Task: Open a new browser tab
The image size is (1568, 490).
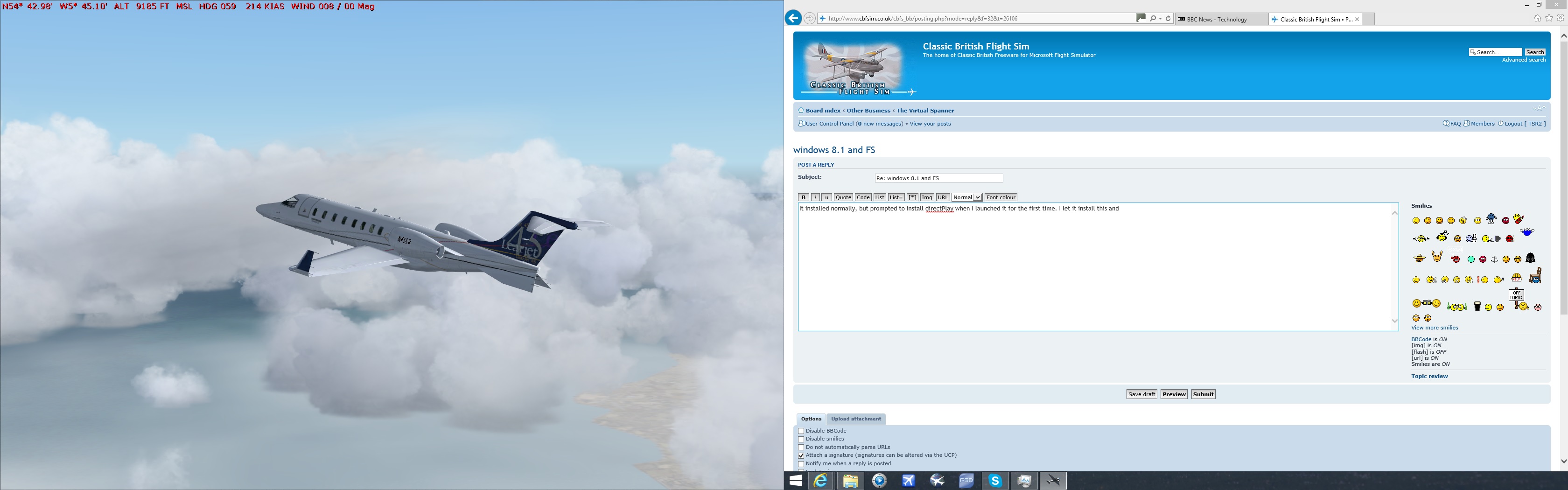Action: (1368, 20)
